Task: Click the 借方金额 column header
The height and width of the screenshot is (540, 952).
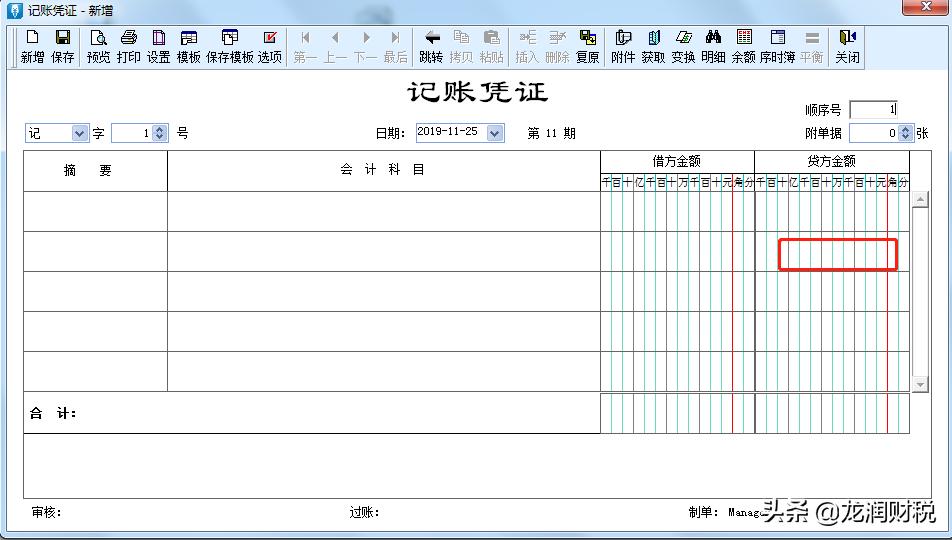Action: click(678, 162)
